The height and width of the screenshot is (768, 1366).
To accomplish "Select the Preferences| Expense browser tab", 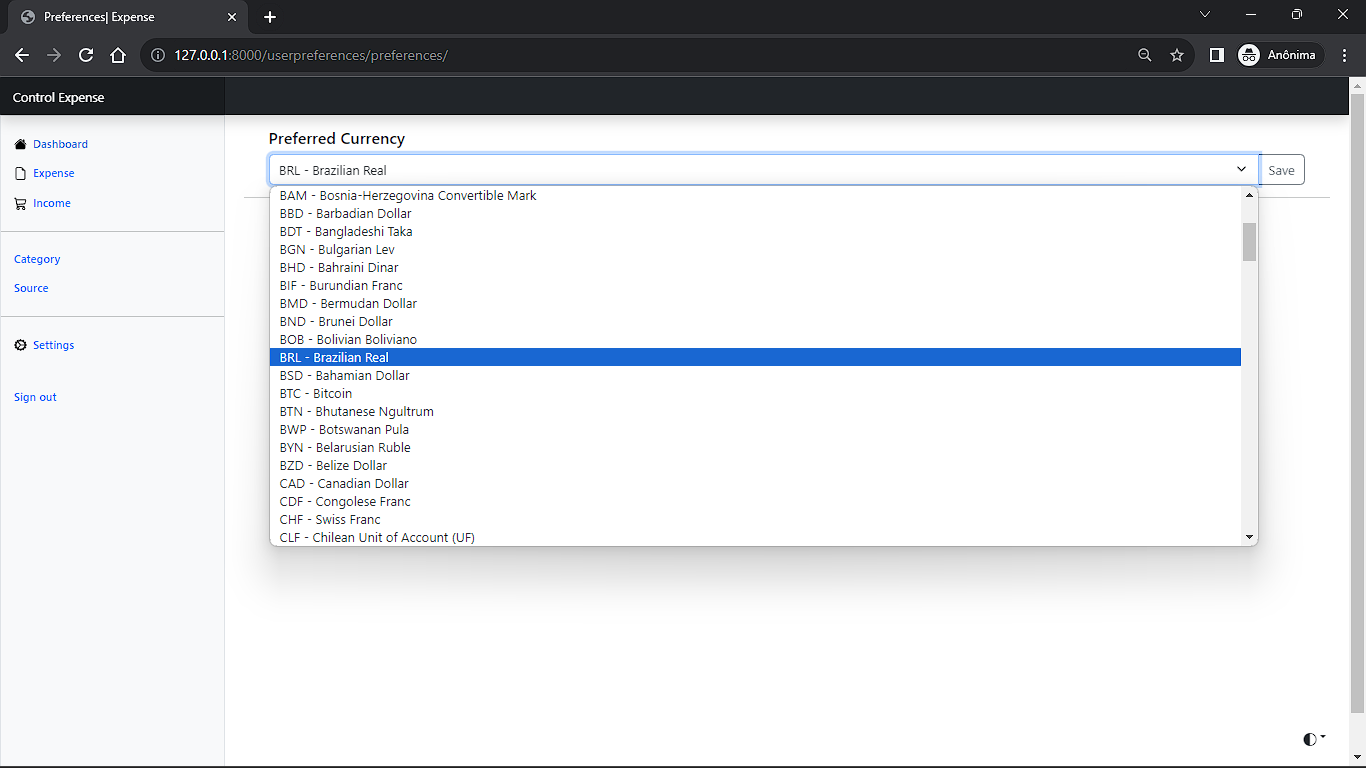I will point(128,17).
